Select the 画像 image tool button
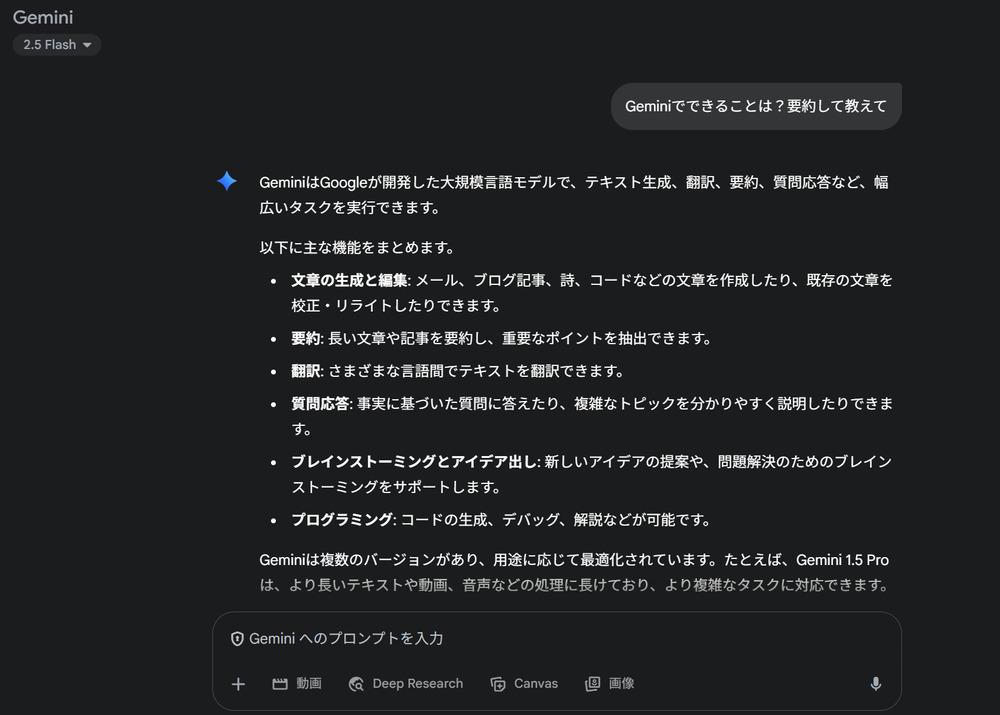This screenshot has width=1000, height=715. click(610, 684)
